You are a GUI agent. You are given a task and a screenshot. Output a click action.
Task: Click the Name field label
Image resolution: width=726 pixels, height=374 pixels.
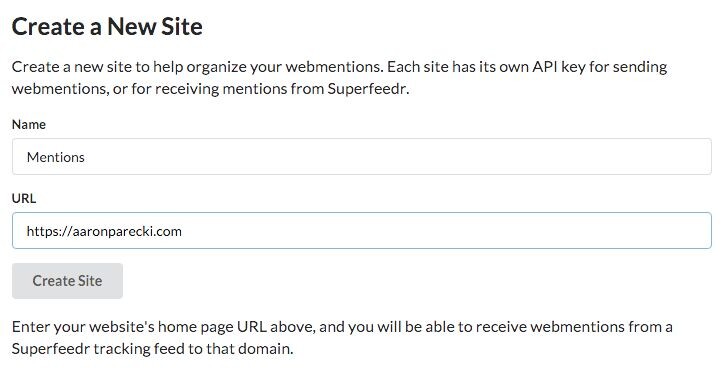pyautogui.click(x=29, y=125)
